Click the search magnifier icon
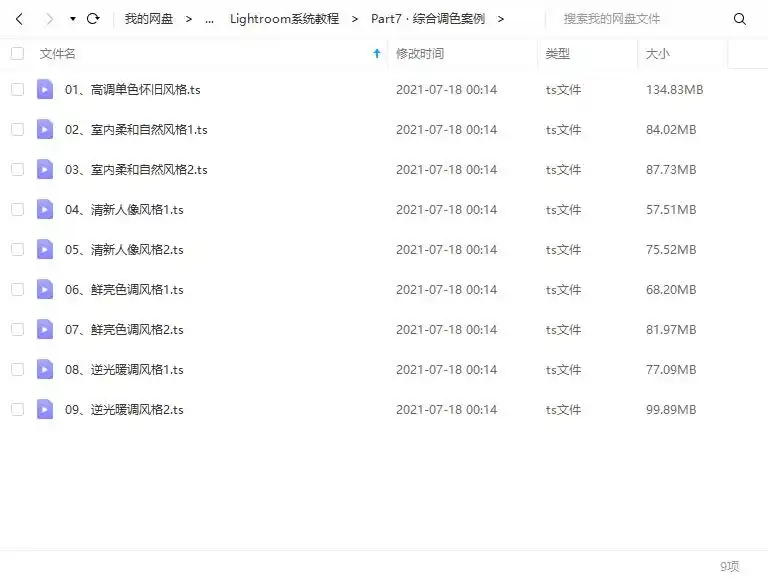 [740, 19]
